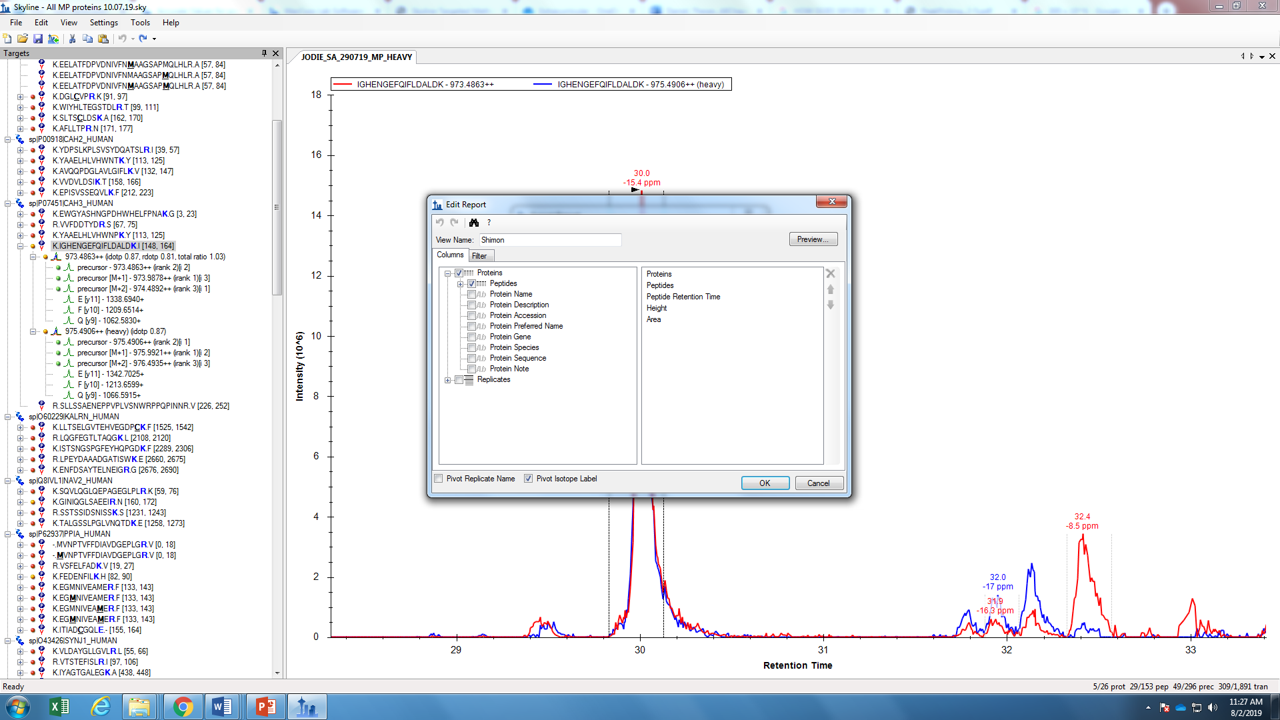Uncheck the Pivot Isotope Label checkbox
Screen dimensions: 1280x720
[x=528, y=479]
